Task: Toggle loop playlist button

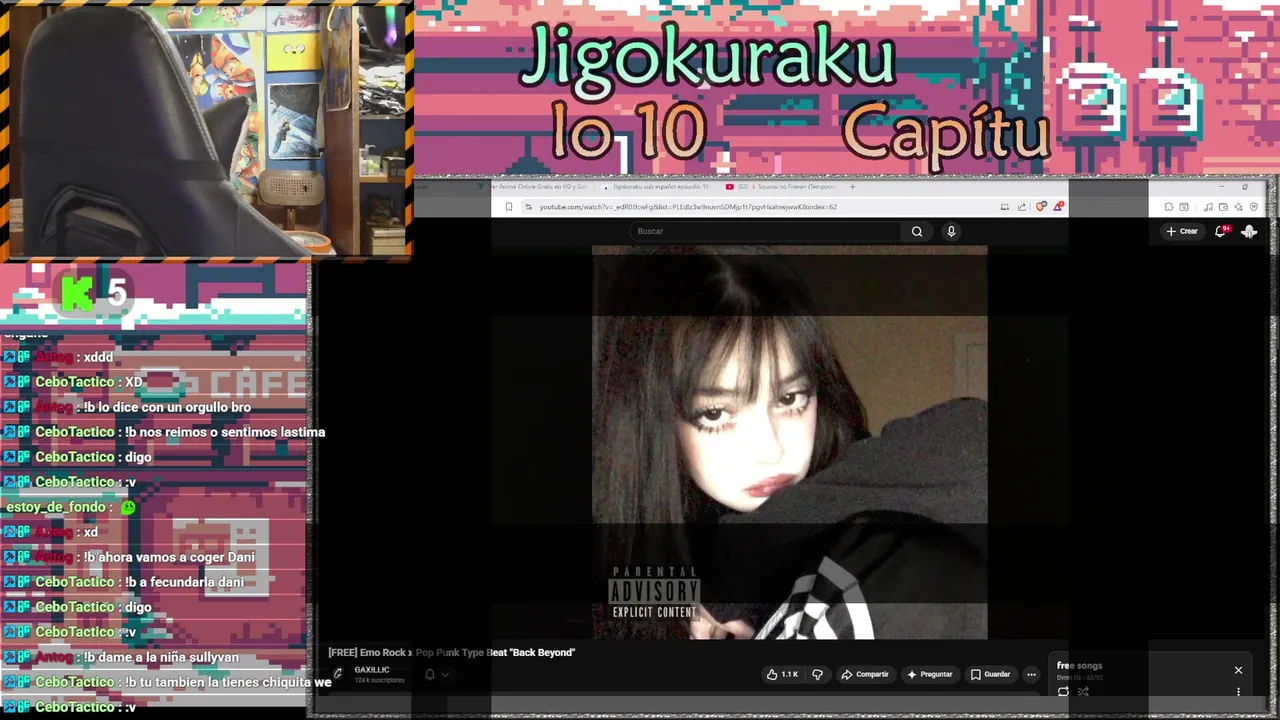Action: 1063,691
